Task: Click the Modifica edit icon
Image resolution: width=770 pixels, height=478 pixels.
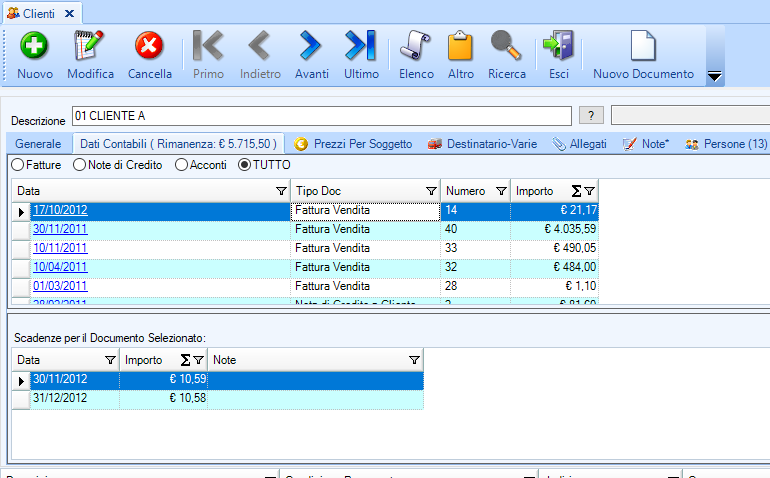Action: click(x=90, y=47)
